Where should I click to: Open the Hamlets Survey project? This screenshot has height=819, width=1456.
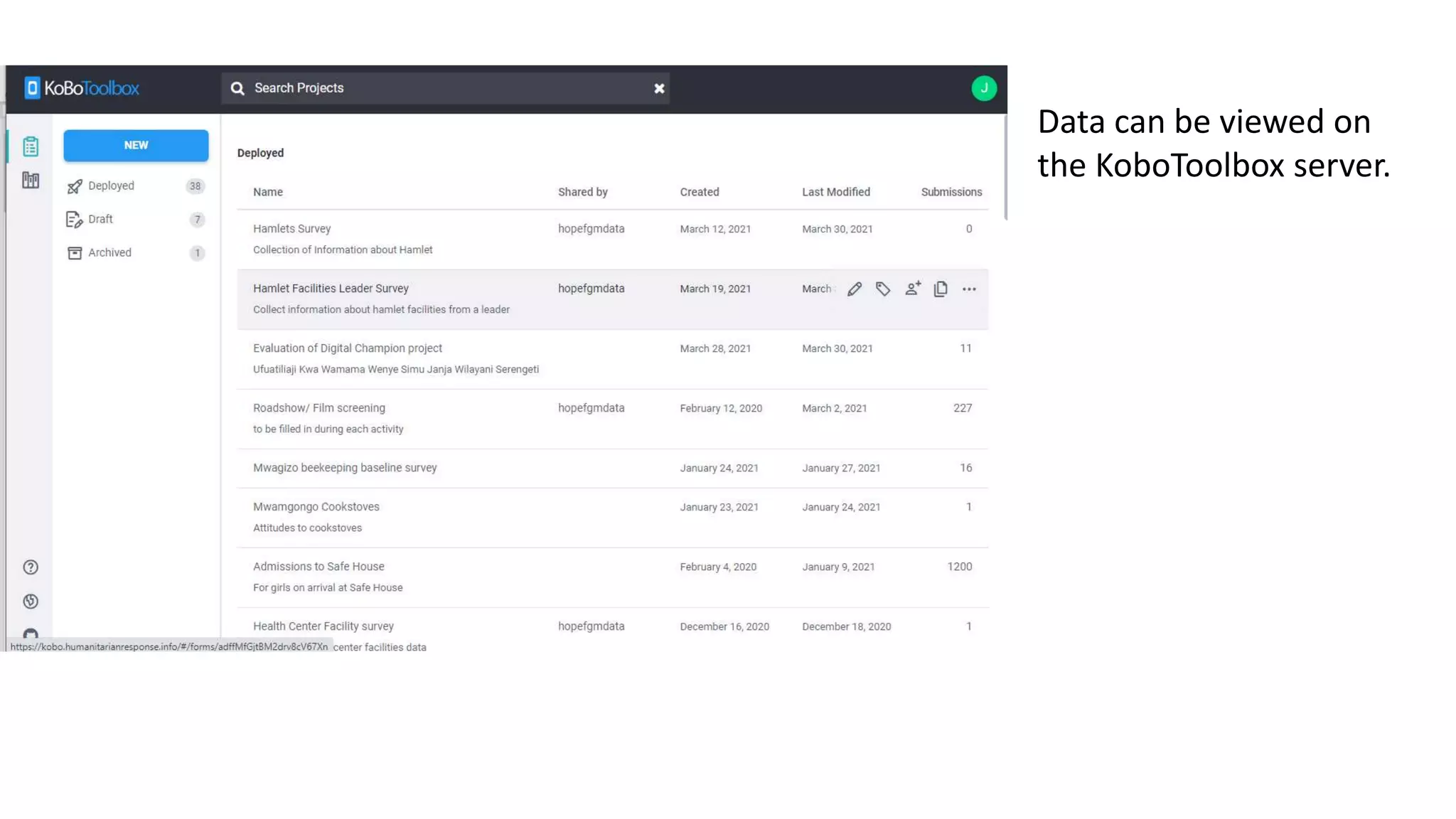(x=292, y=229)
